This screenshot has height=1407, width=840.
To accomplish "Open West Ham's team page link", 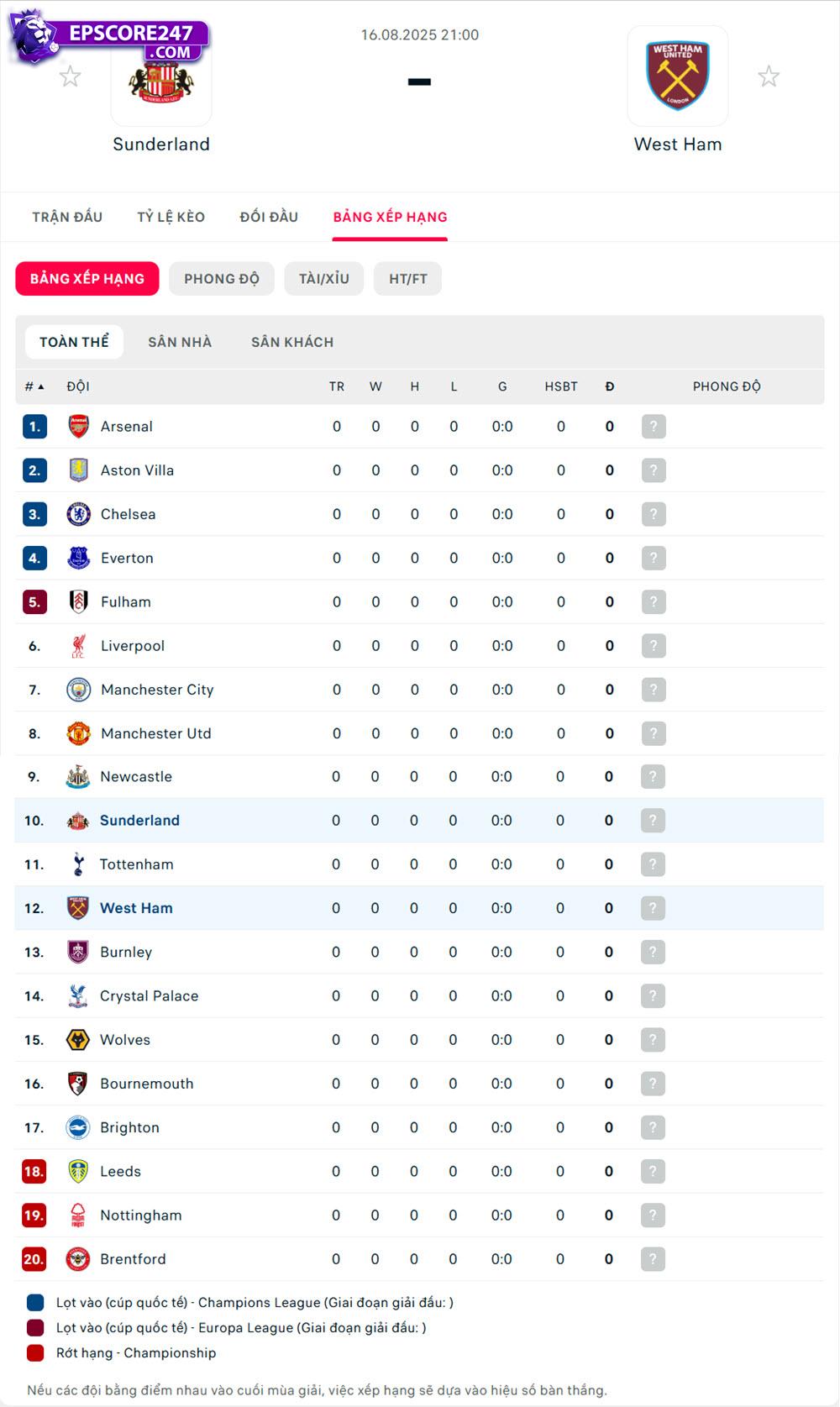I will [136, 908].
